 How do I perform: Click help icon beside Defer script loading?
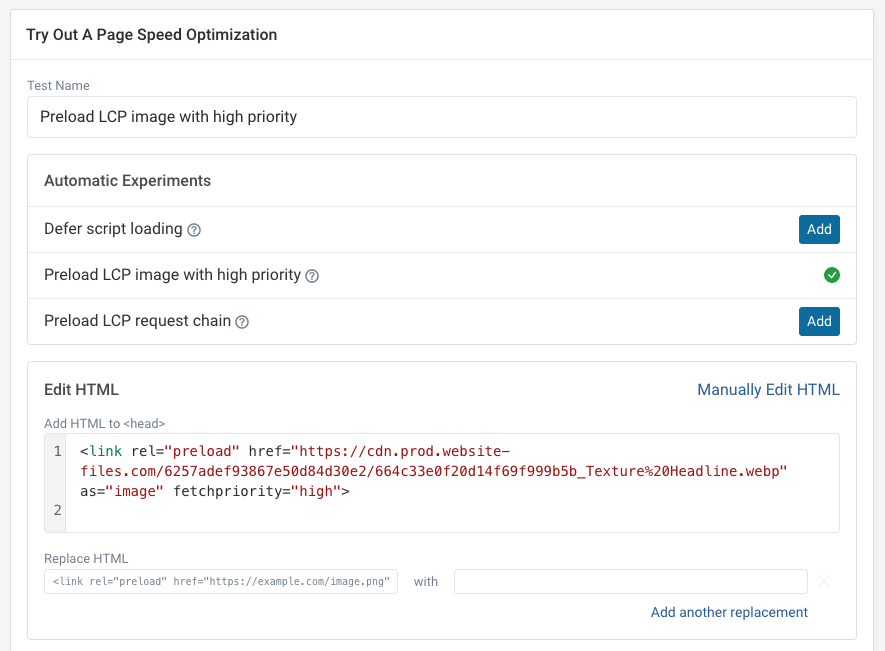click(194, 230)
